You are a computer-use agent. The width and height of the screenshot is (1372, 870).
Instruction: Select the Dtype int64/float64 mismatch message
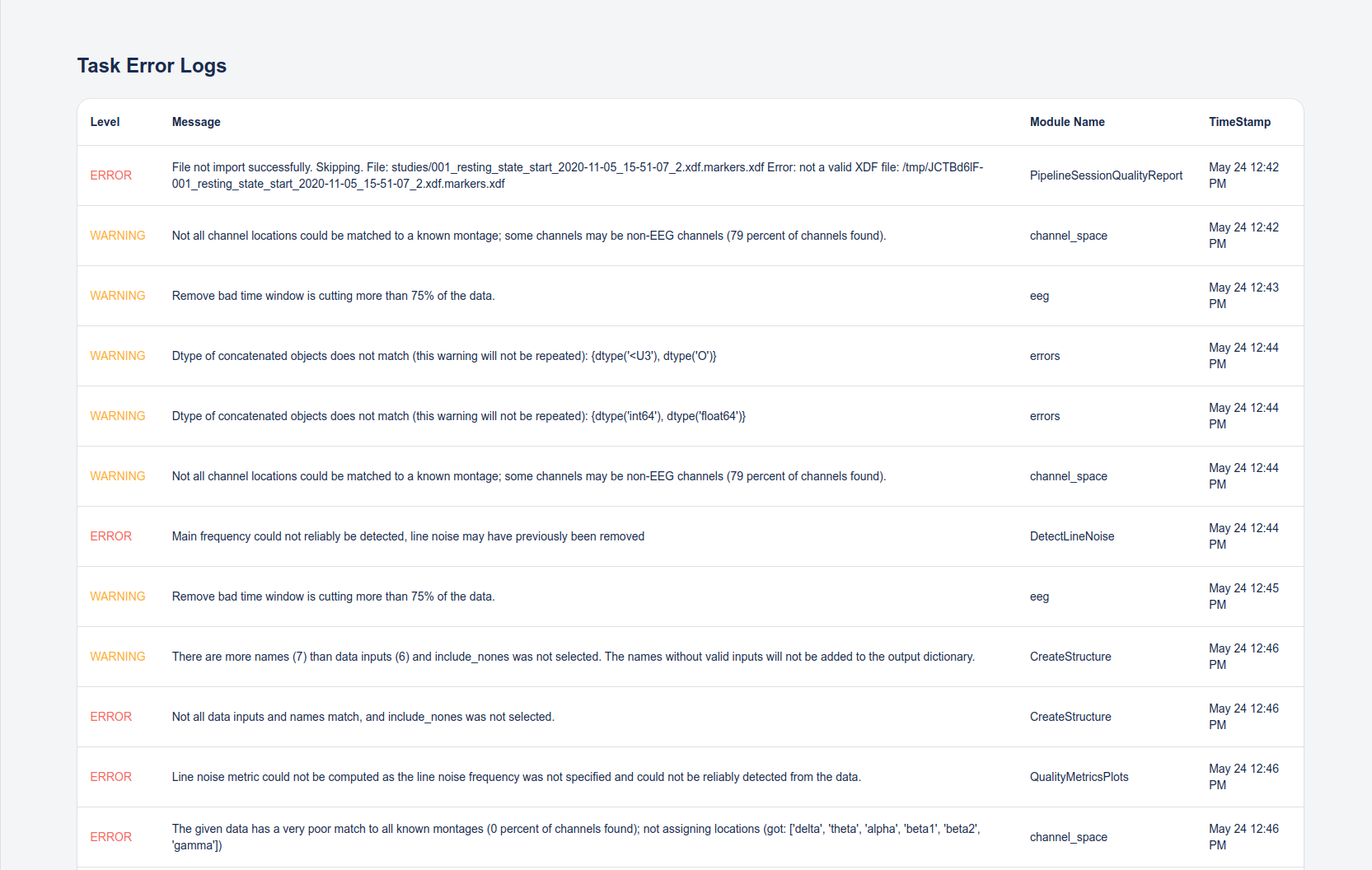(459, 416)
